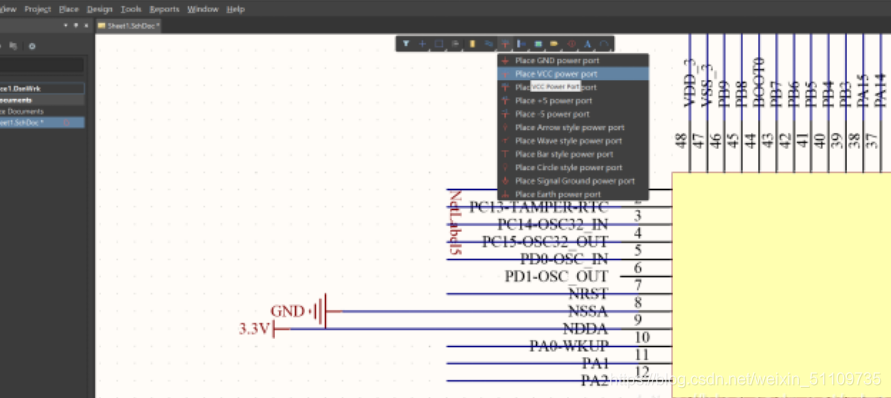Click the yellow IC component body

(781, 284)
